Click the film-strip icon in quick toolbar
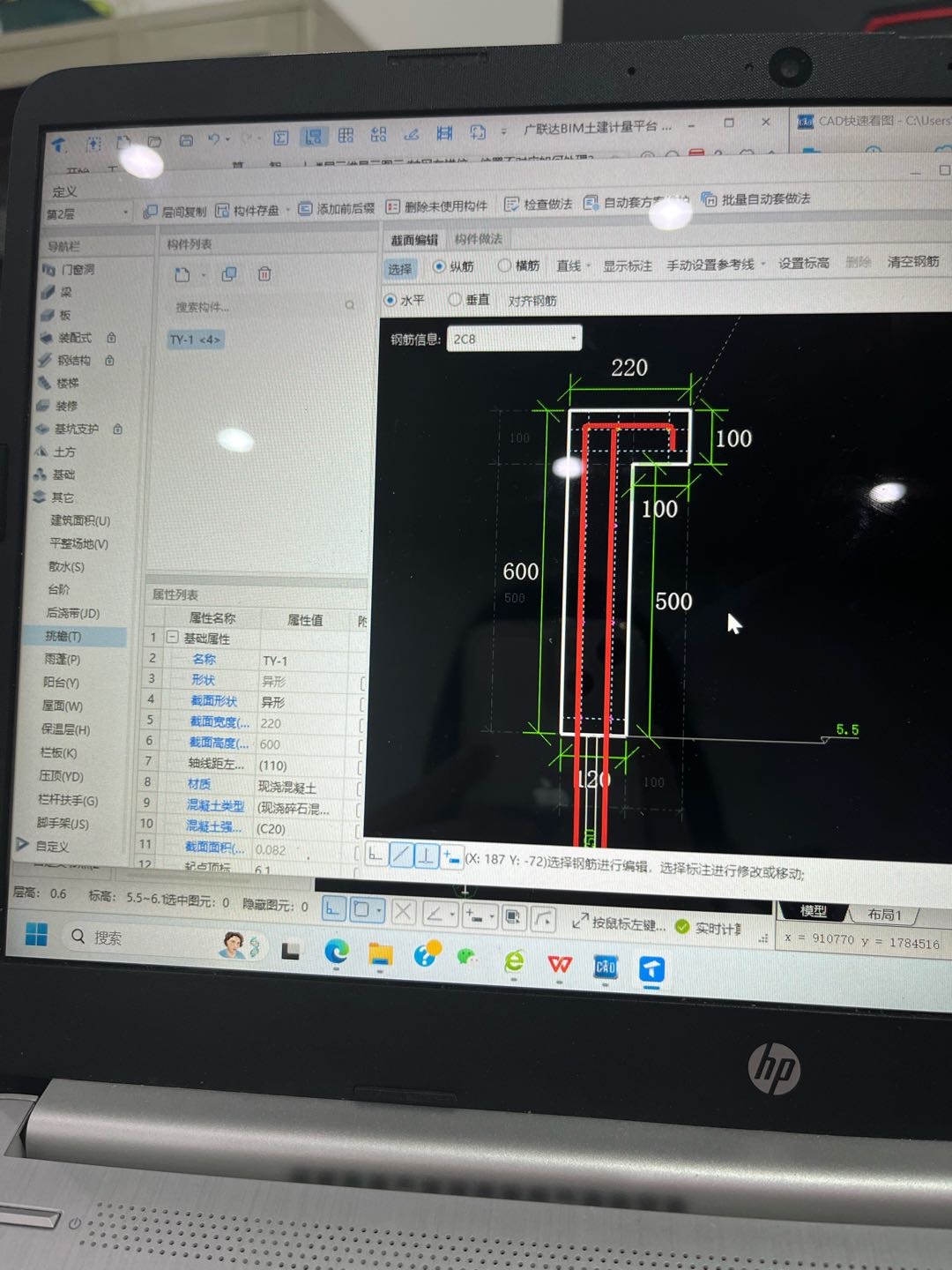 pyautogui.click(x=444, y=133)
